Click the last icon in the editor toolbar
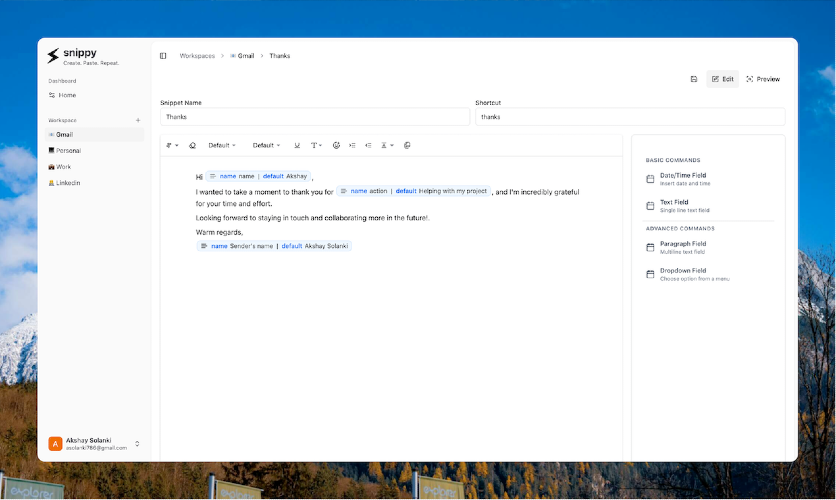 407,146
